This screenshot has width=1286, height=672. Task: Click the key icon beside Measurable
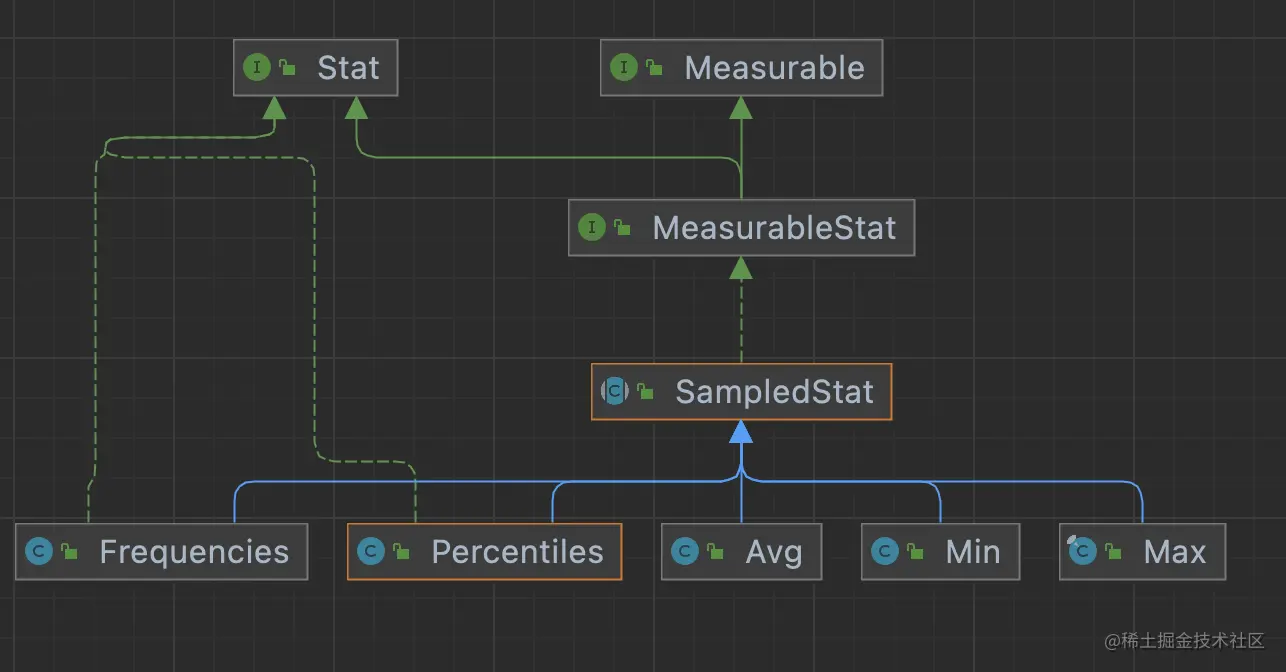[x=653, y=67]
